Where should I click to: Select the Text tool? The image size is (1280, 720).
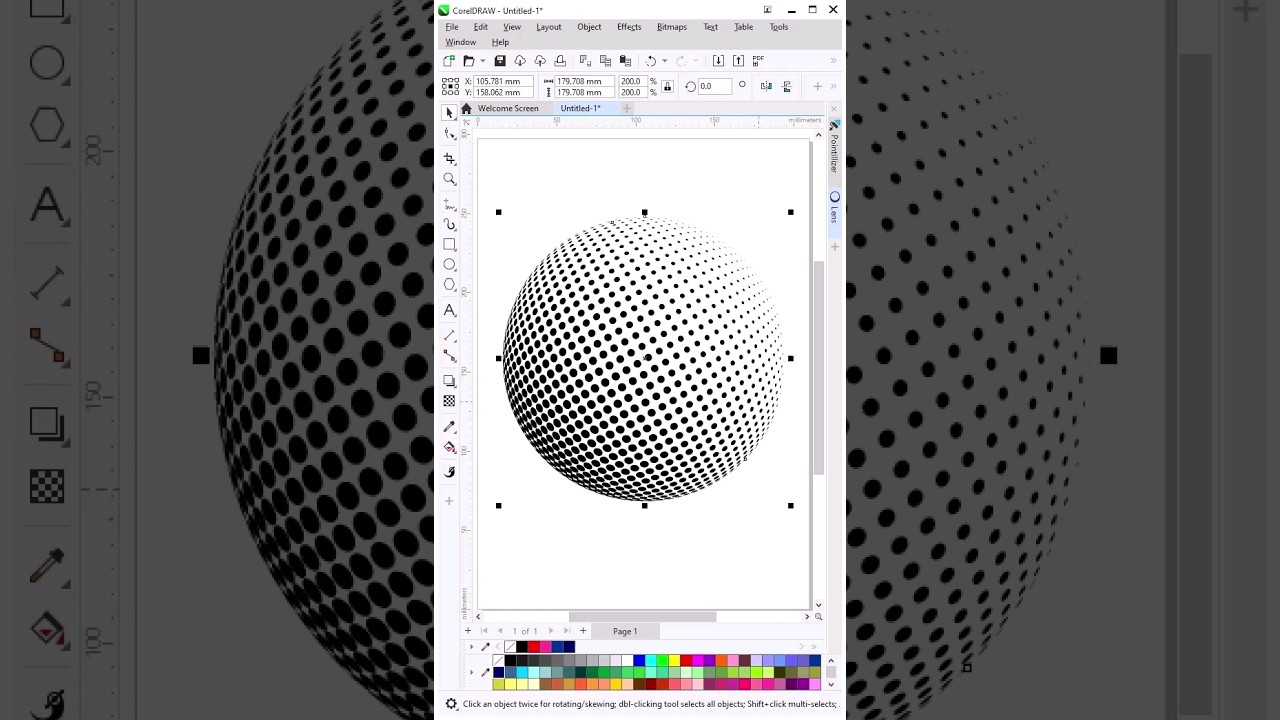pyautogui.click(x=449, y=310)
